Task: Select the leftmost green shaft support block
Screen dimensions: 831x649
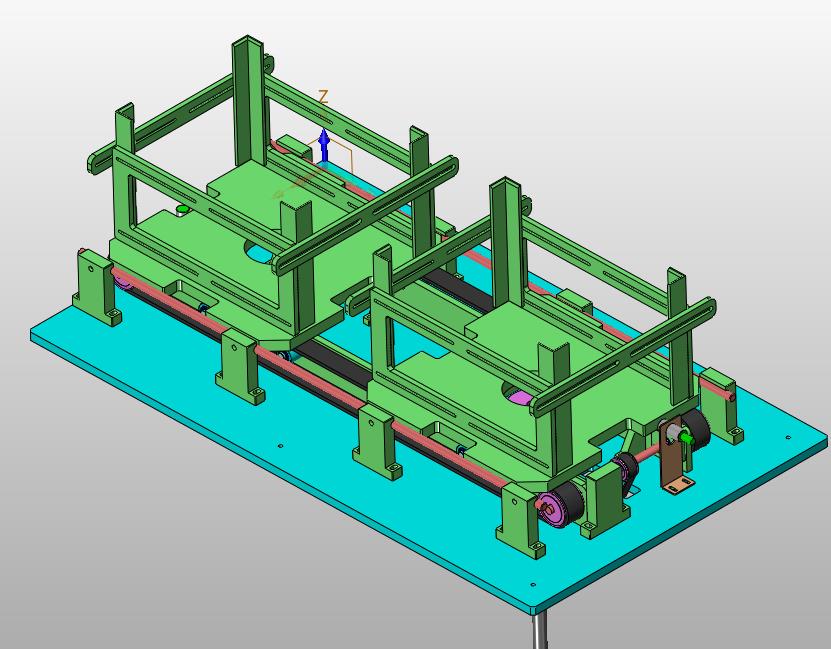Action: click(94, 288)
